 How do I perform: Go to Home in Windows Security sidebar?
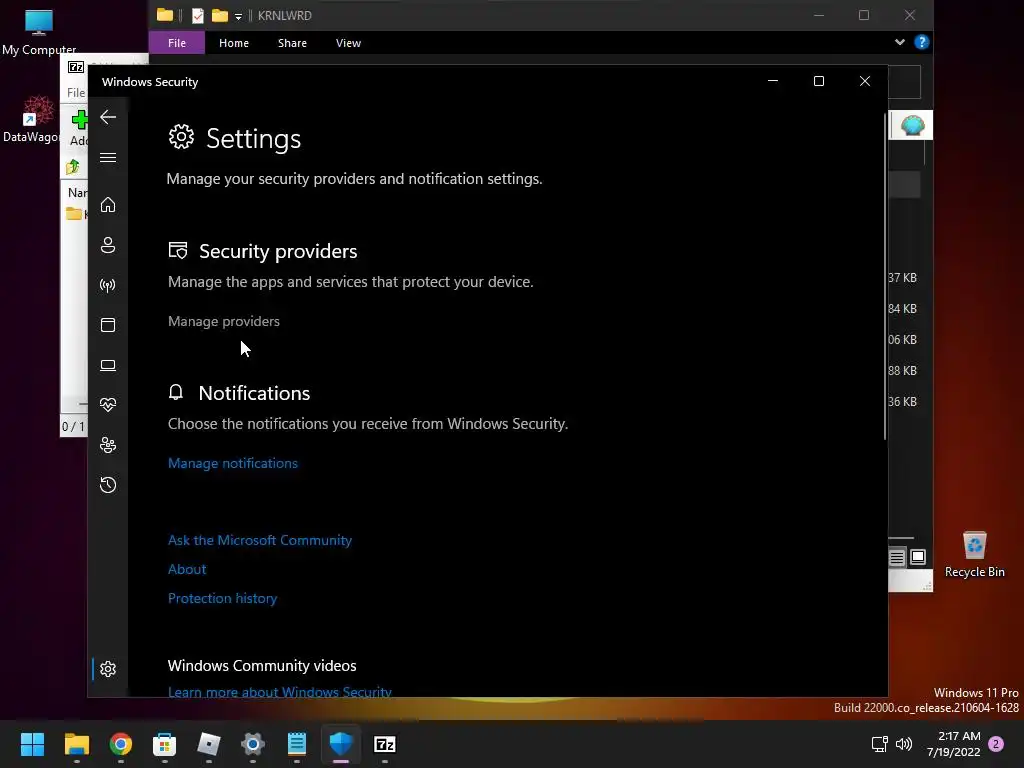[x=108, y=204]
